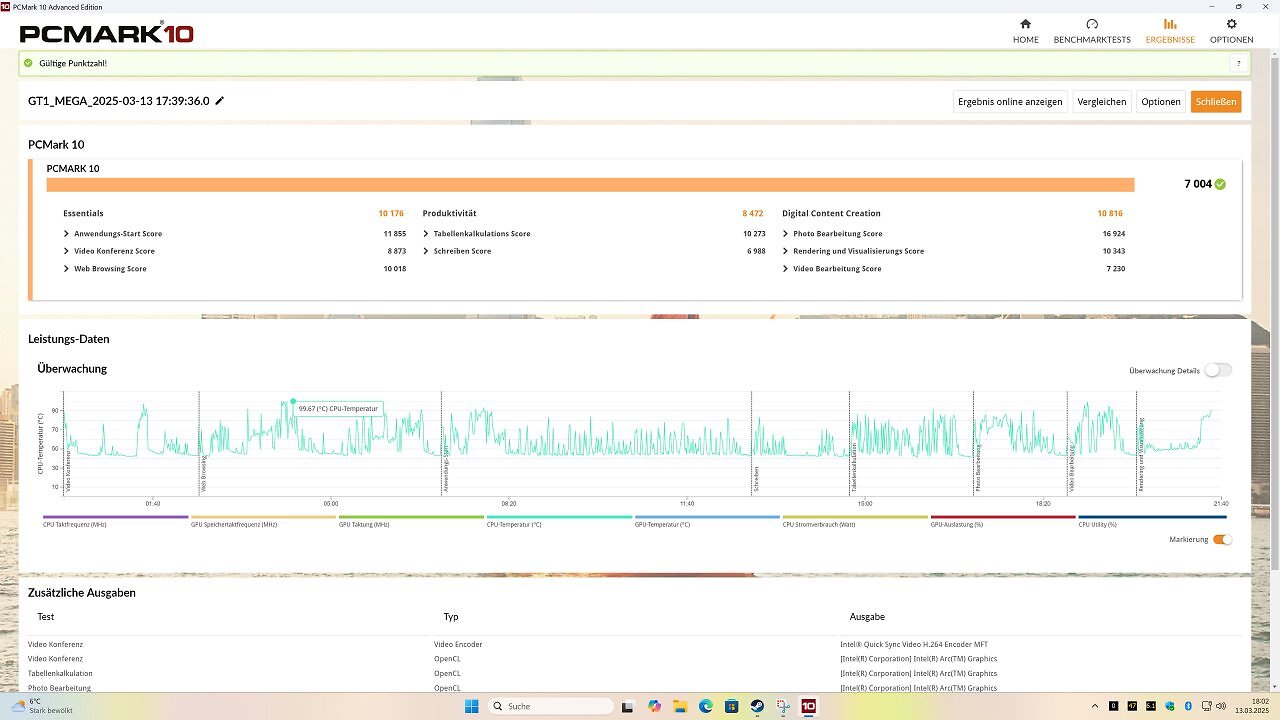The image size is (1280, 720).
Task: Click the green valid score checkmark
Action: pyautogui.click(x=1220, y=184)
